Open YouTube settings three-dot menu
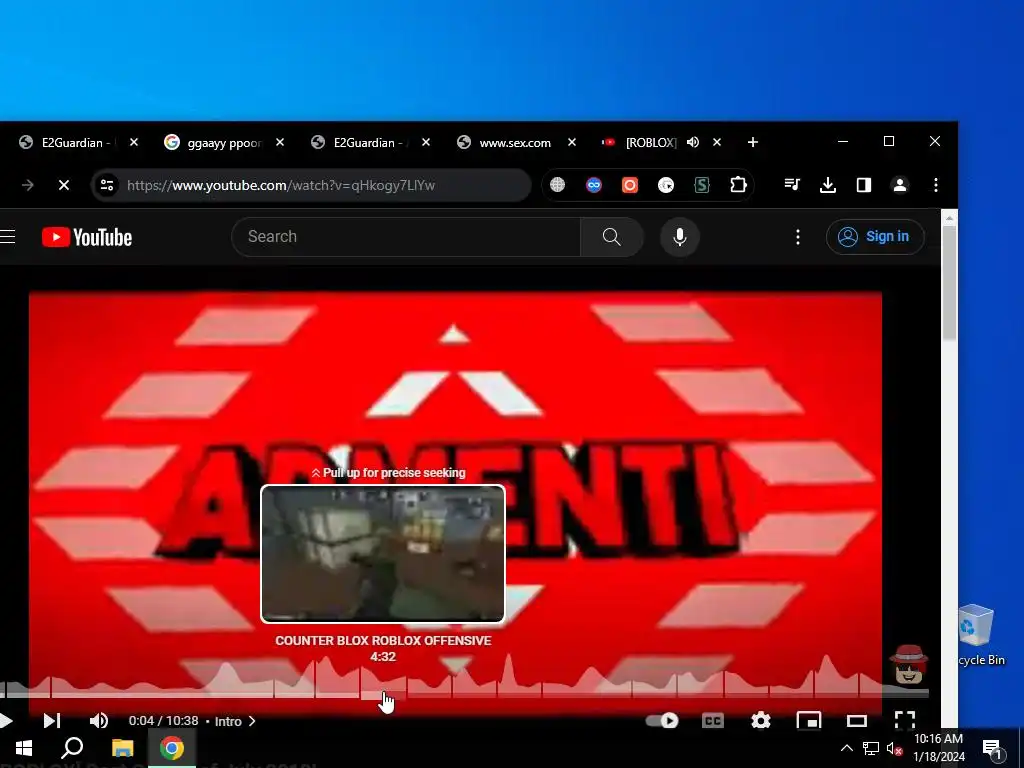 [797, 236]
